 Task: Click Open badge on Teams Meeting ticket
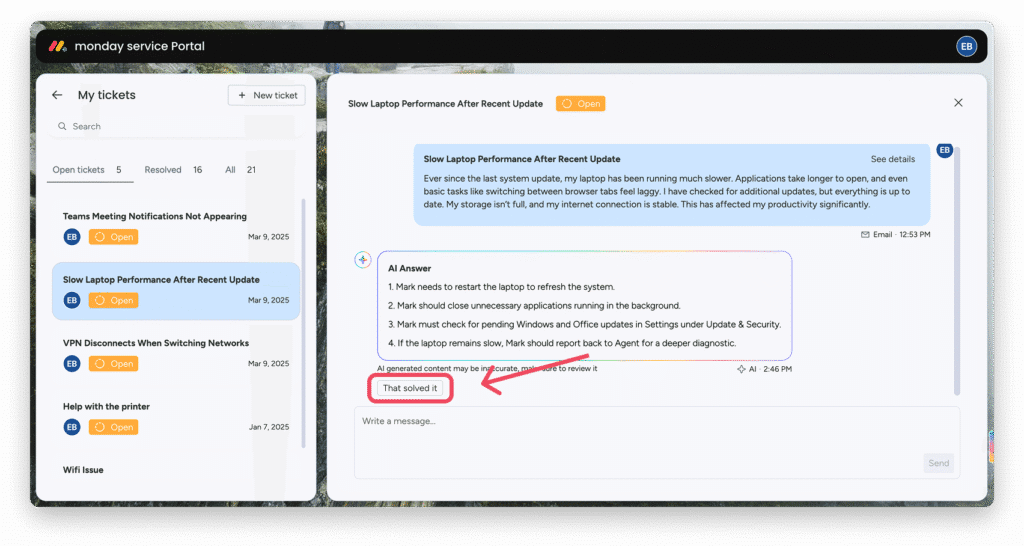click(114, 237)
